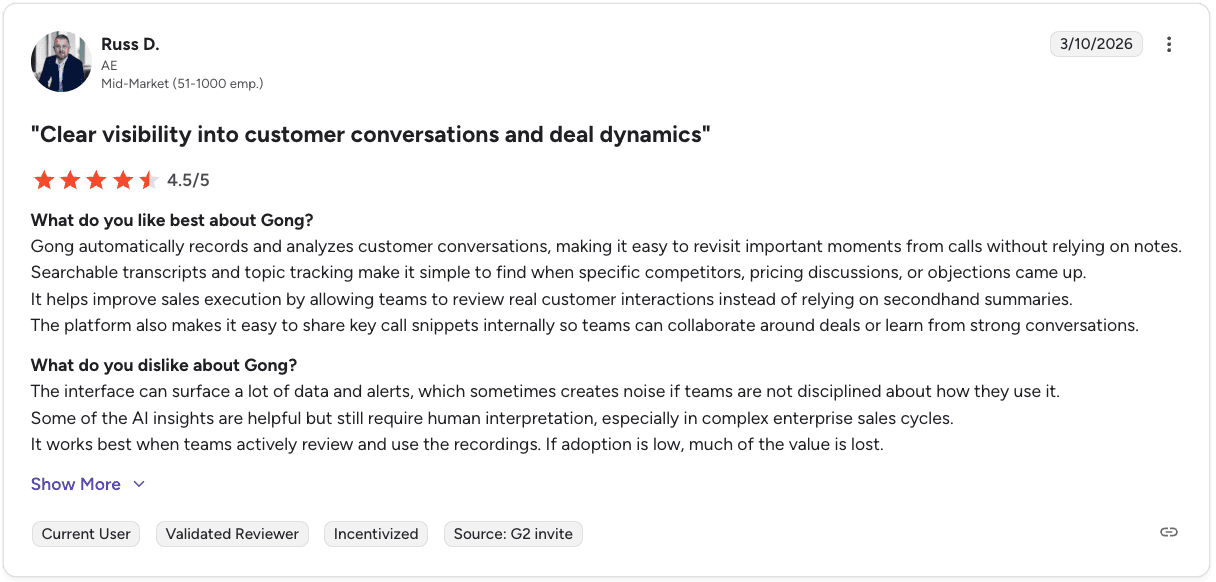This screenshot has width=1216, height=582.
Task: Open the review title about clear visibility
Action: pos(370,135)
